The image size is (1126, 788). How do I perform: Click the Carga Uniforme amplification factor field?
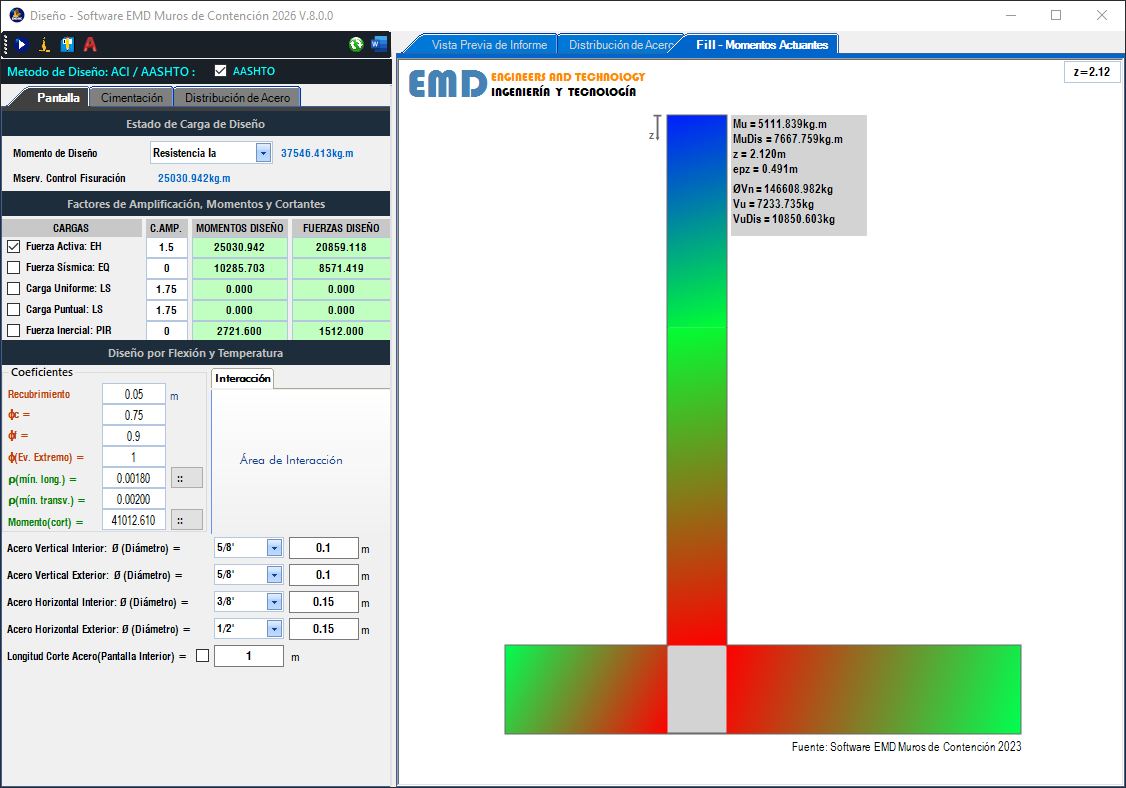tap(167, 289)
